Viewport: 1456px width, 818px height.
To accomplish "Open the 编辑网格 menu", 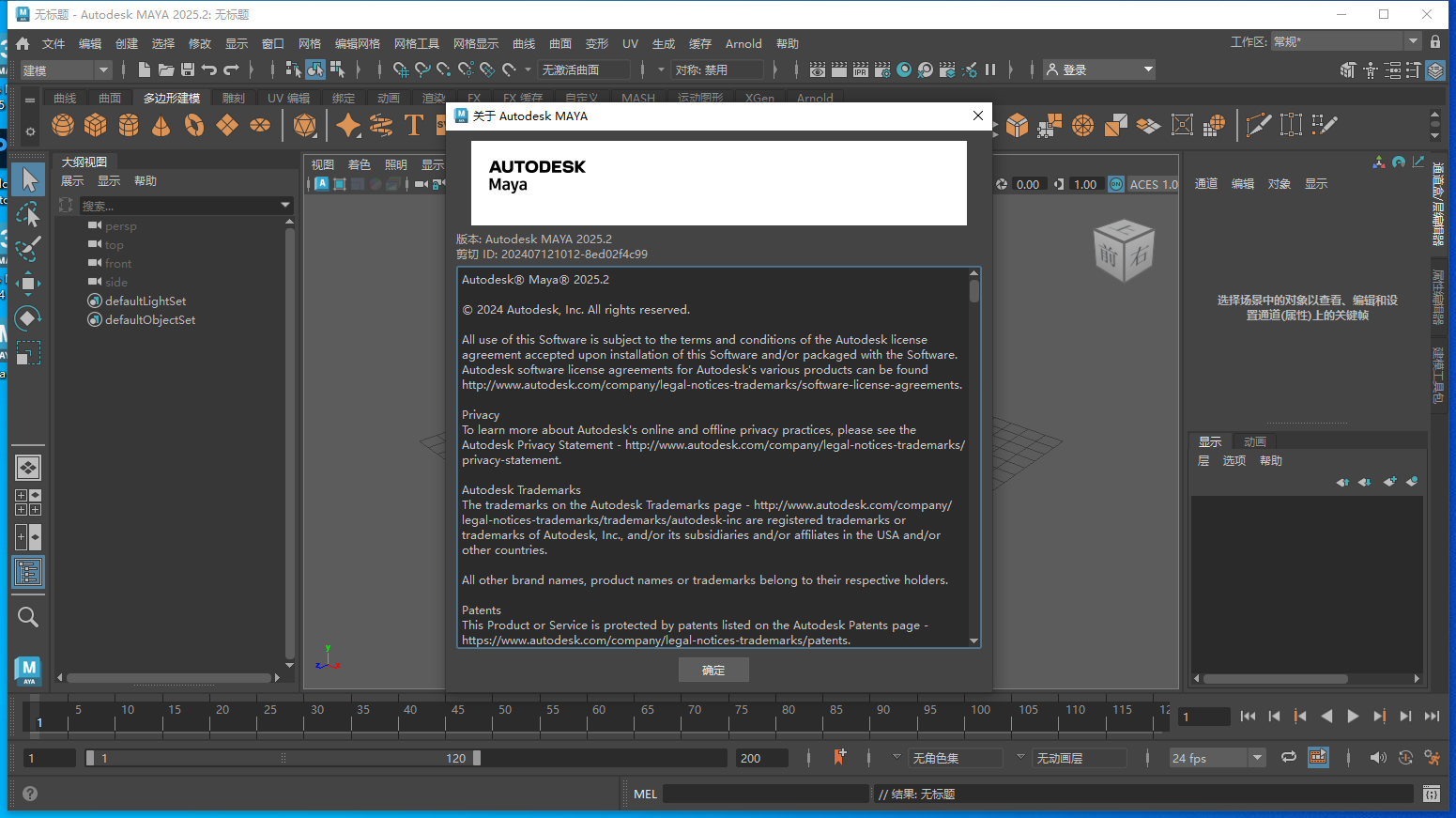I will click(358, 44).
